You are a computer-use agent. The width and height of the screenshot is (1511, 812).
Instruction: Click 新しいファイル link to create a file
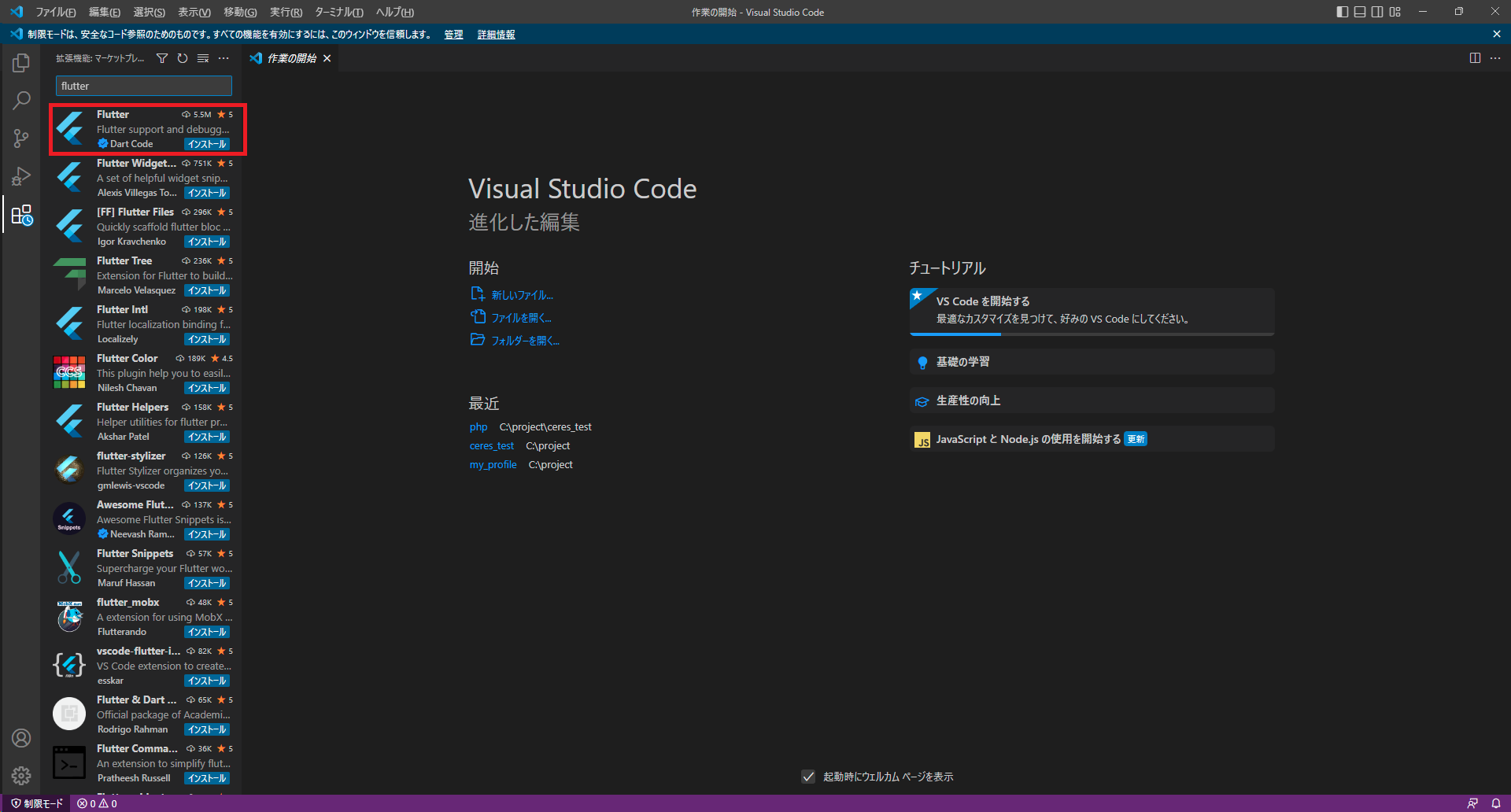point(523,295)
